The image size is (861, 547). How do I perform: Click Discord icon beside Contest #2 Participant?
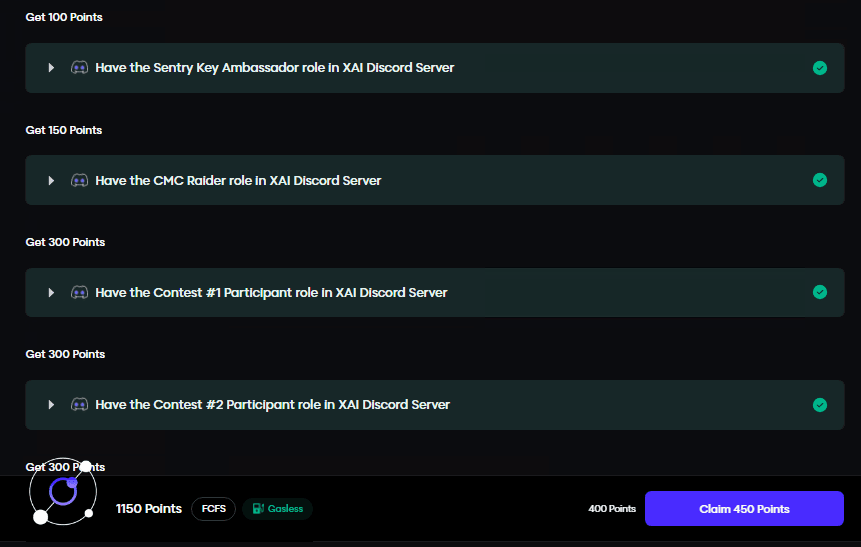(80, 405)
